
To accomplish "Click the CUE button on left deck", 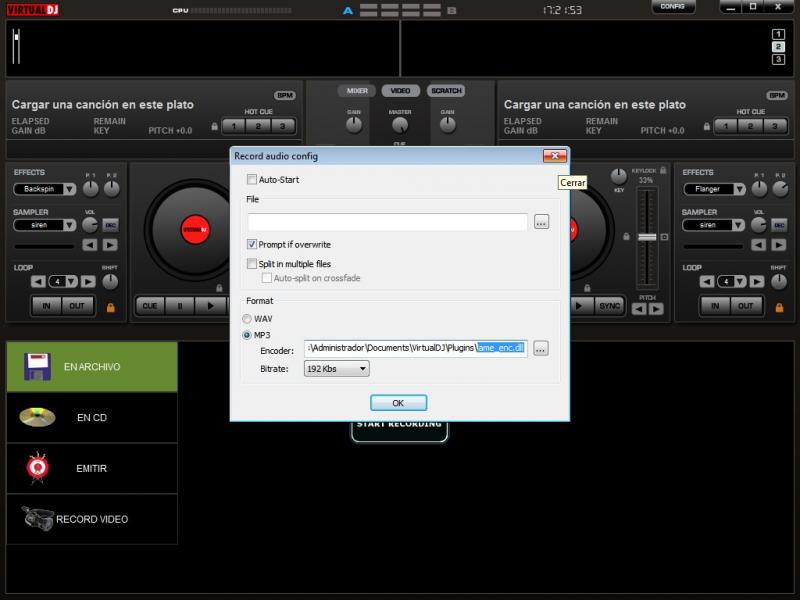I will 150,306.
